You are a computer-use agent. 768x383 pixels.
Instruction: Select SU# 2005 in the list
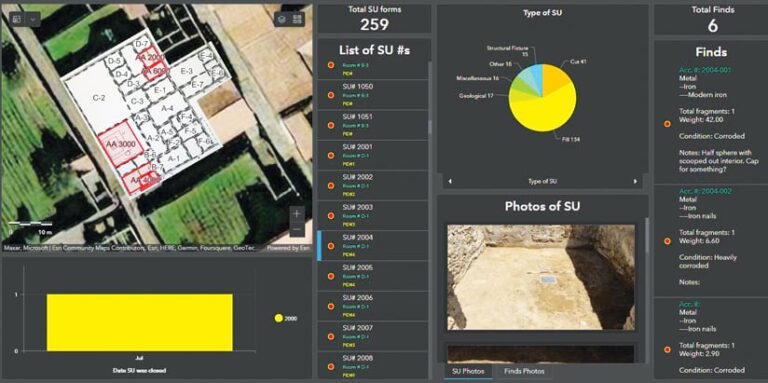point(373,276)
